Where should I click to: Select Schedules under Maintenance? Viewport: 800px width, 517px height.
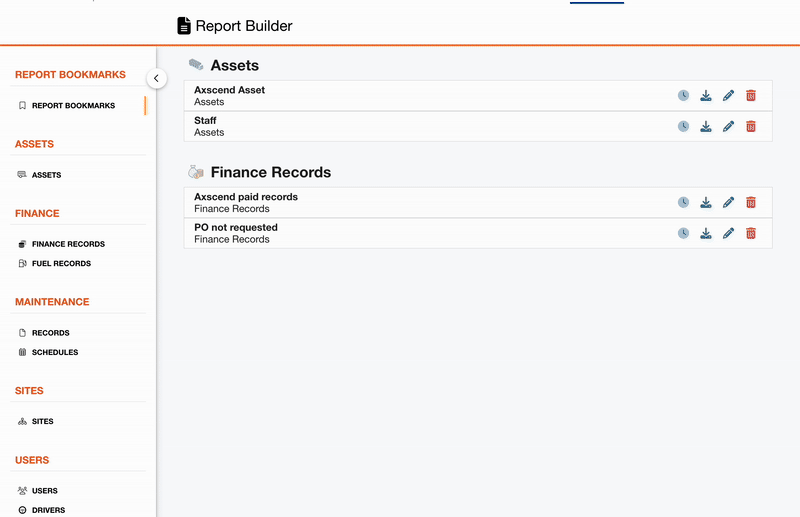coord(54,353)
